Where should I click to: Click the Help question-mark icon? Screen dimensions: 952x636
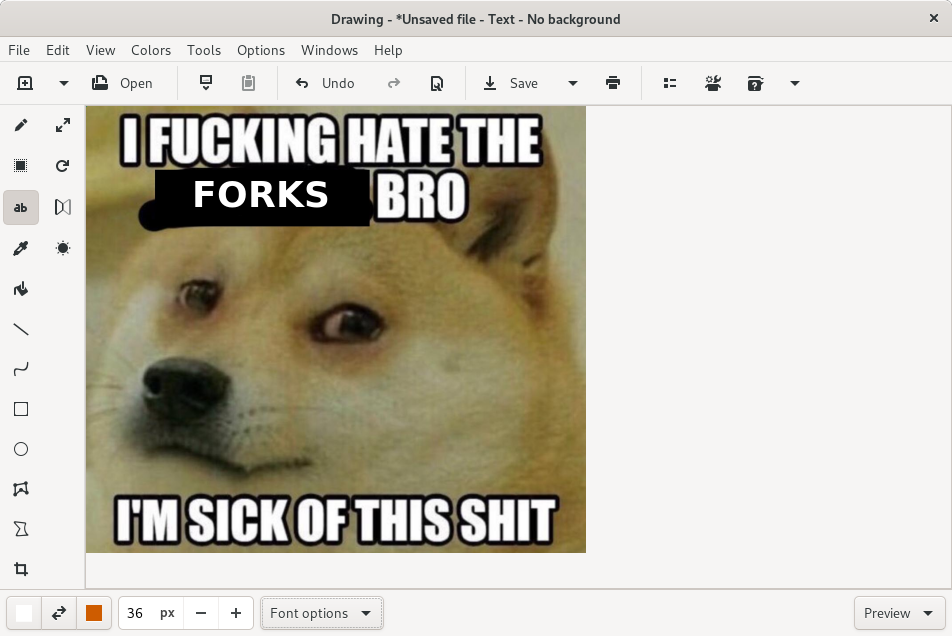(x=755, y=83)
